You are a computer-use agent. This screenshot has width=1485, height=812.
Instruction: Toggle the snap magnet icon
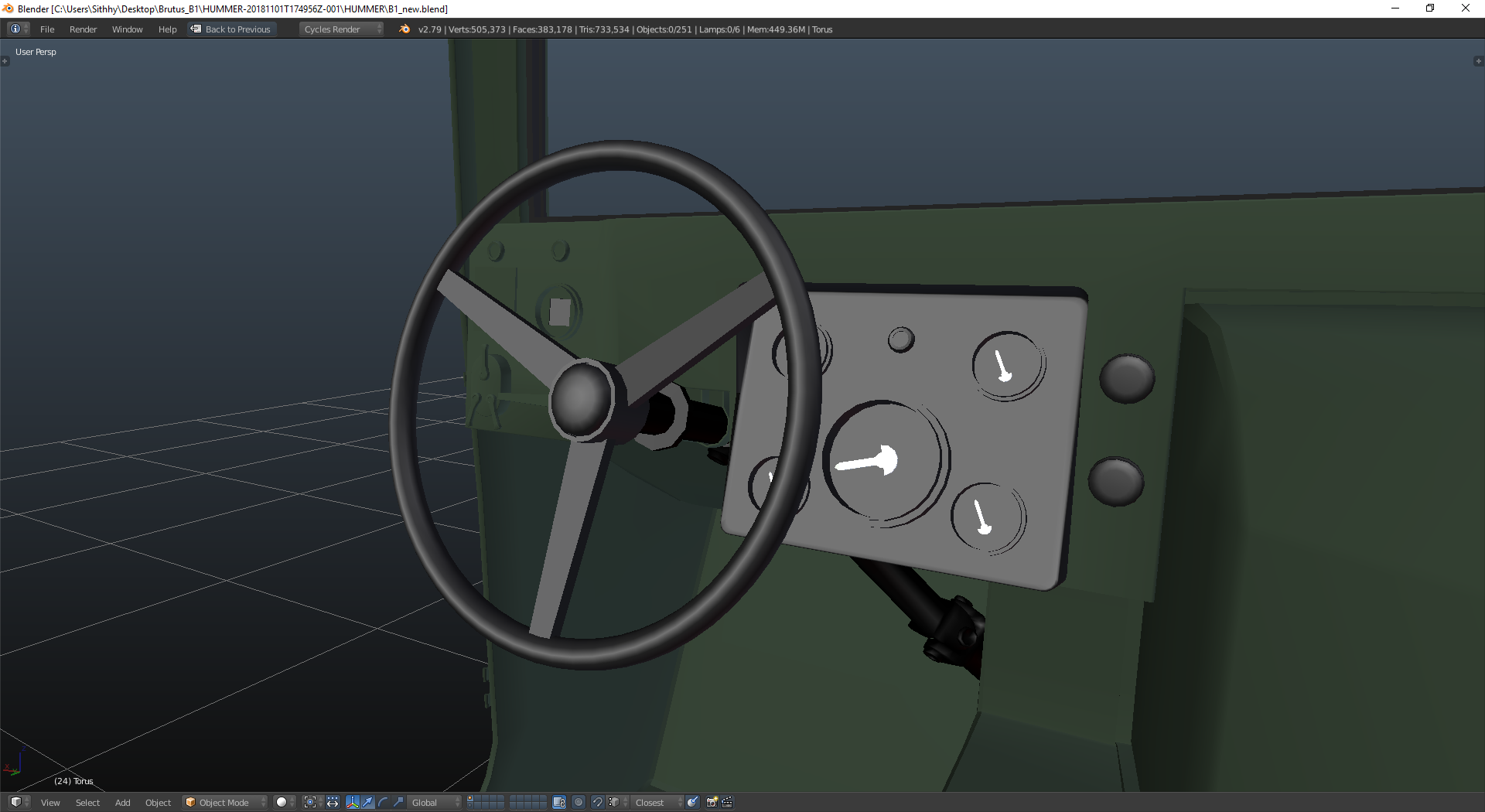[598, 802]
